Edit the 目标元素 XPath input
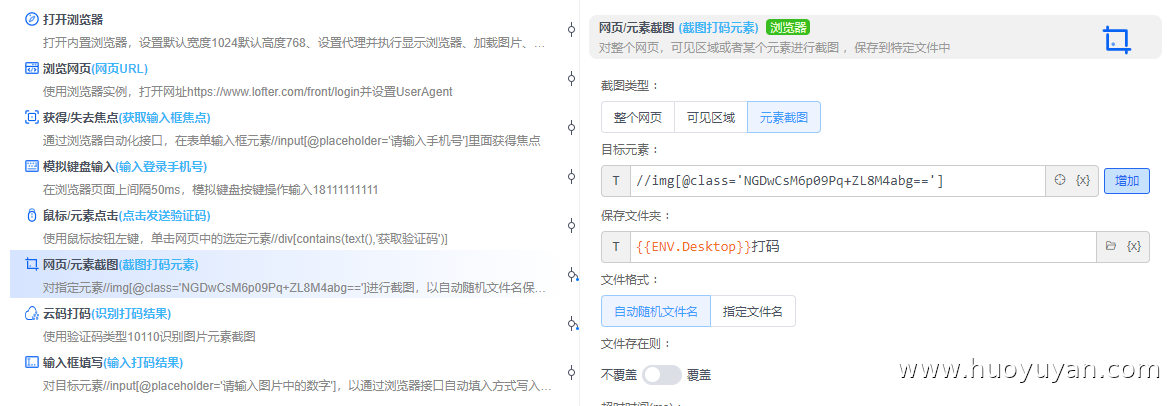This screenshot has width=1170, height=406. 838,181
